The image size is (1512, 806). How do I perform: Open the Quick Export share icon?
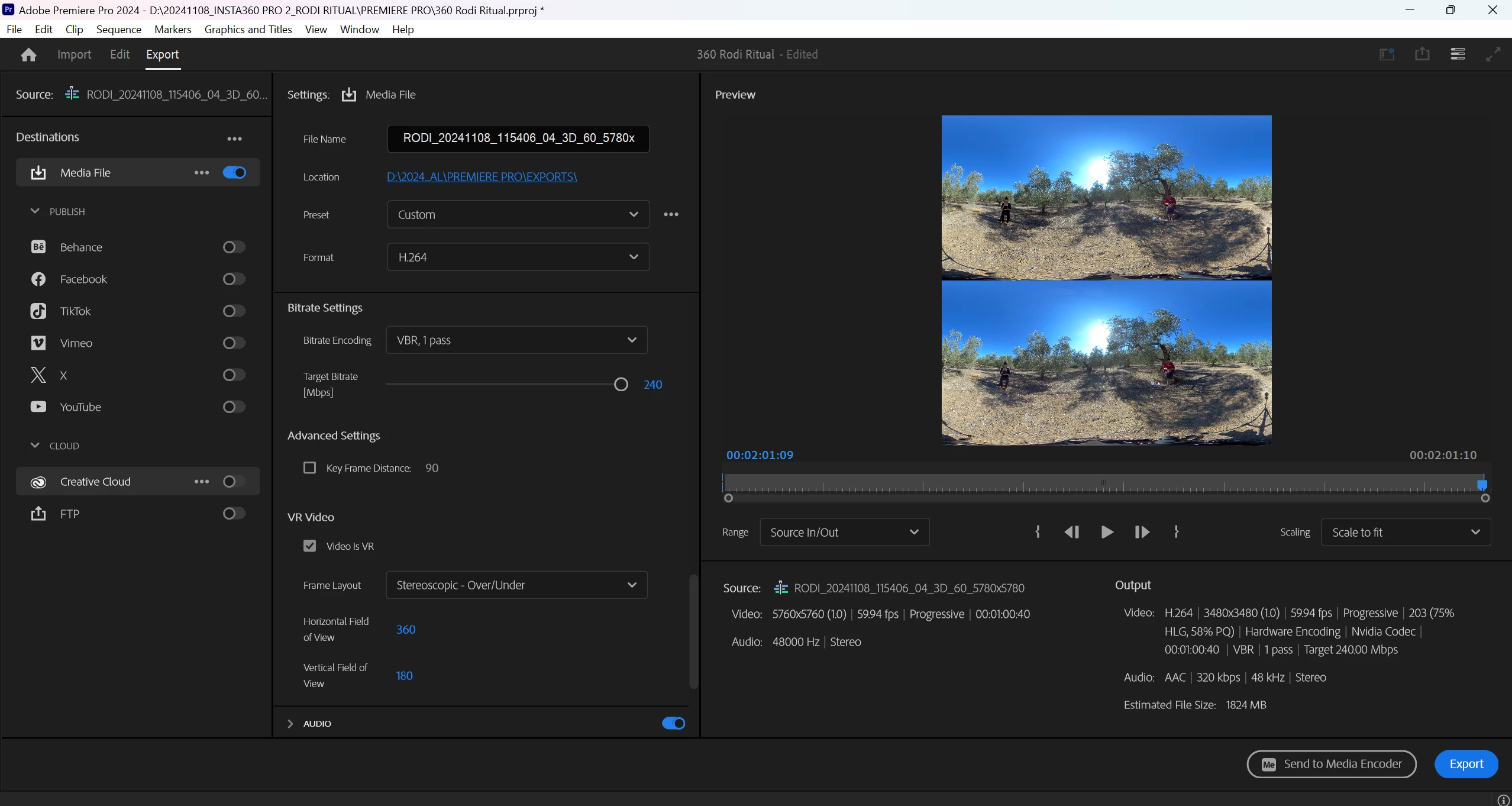(x=1422, y=54)
